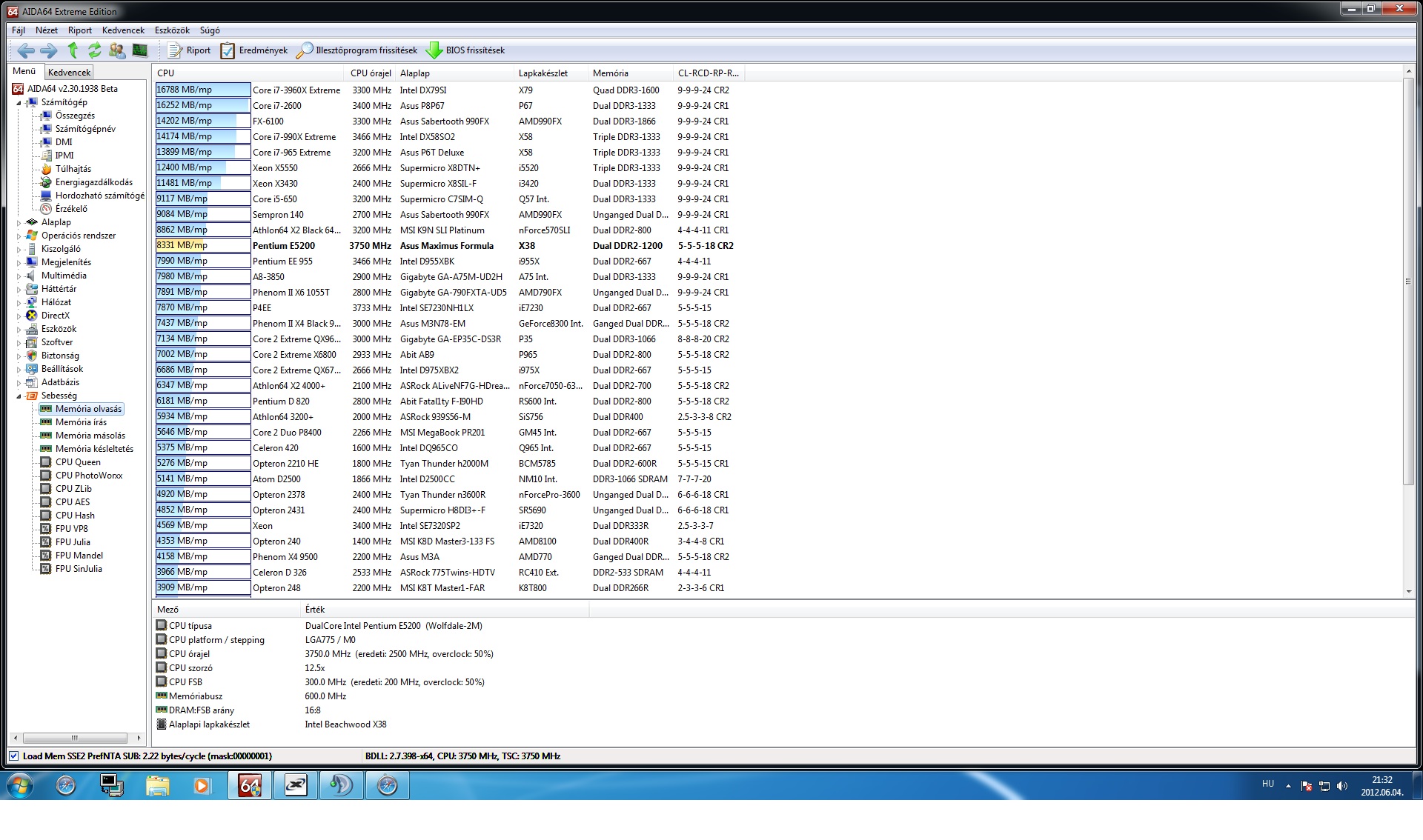Viewport: 1423px width, 840px height.
Task: Click the Biztonság shield icon
Action: point(32,356)
